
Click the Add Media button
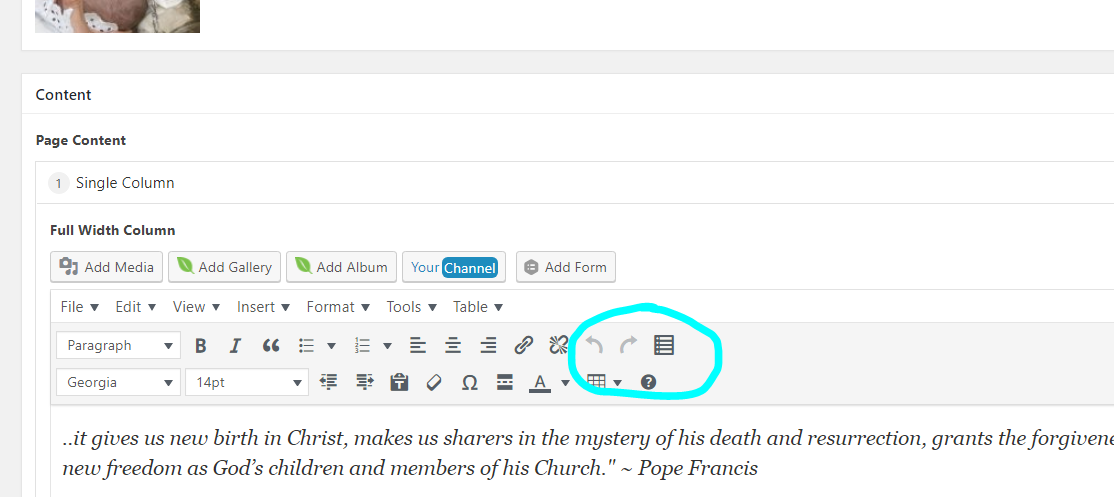[107, 267]
